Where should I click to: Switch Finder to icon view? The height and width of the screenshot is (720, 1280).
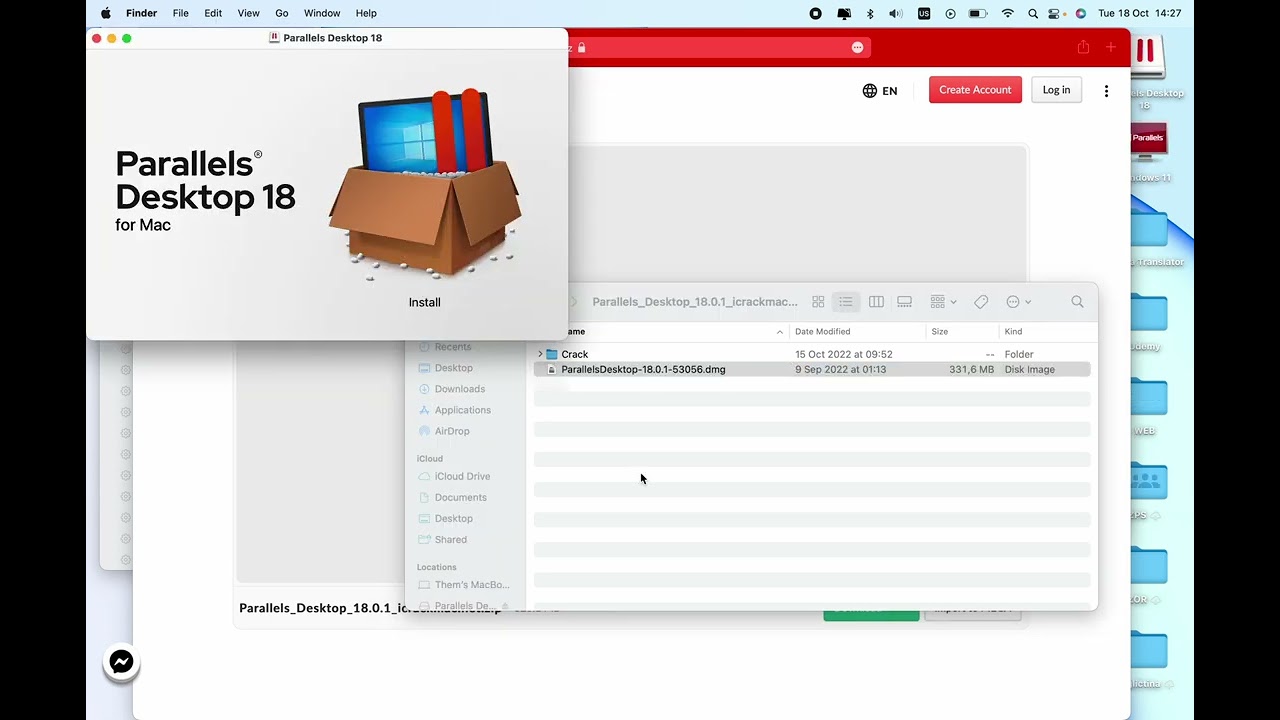pyautogui.click(x=818, y=302)
